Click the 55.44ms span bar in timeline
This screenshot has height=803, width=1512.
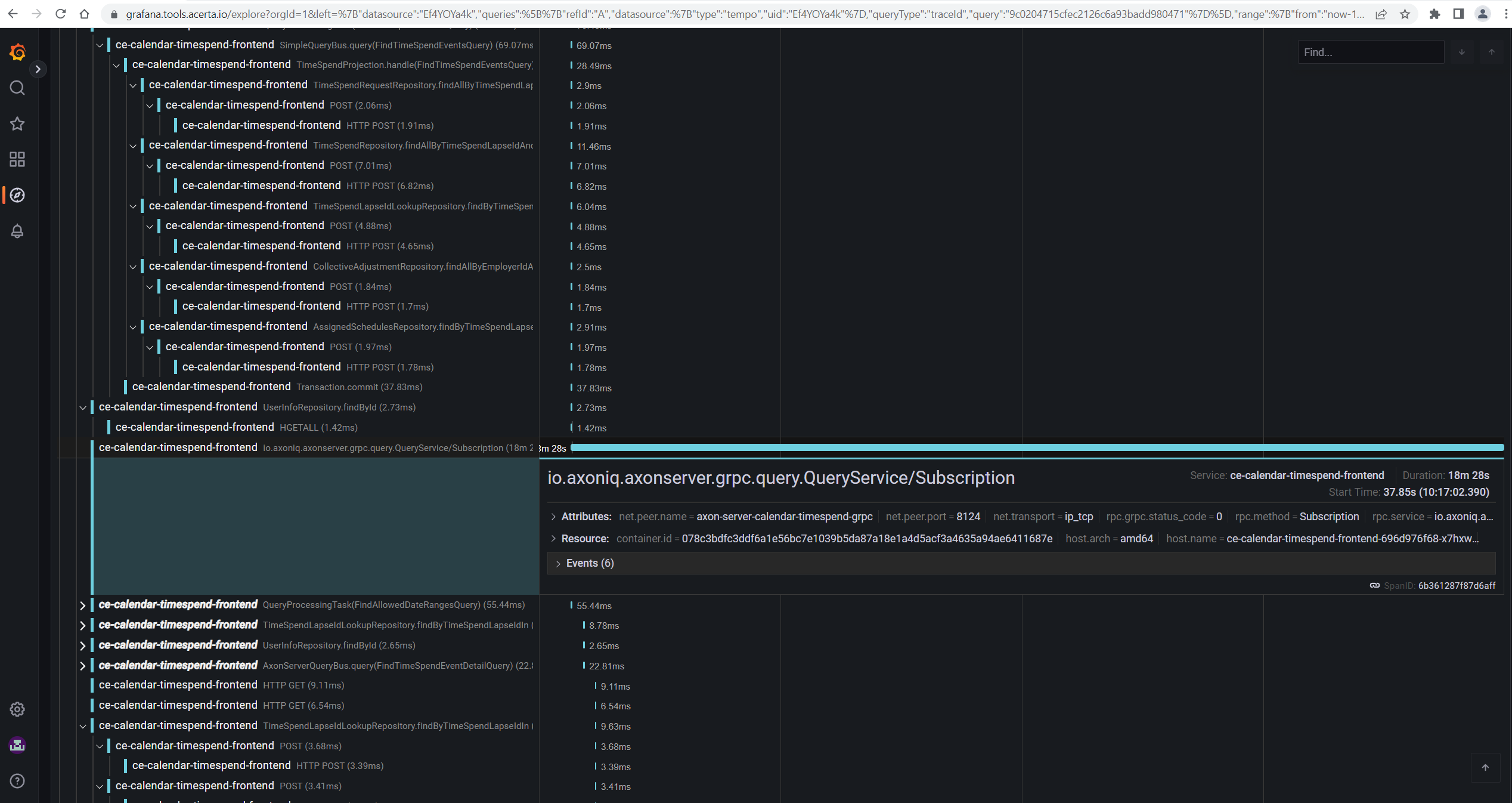(572, 606)
